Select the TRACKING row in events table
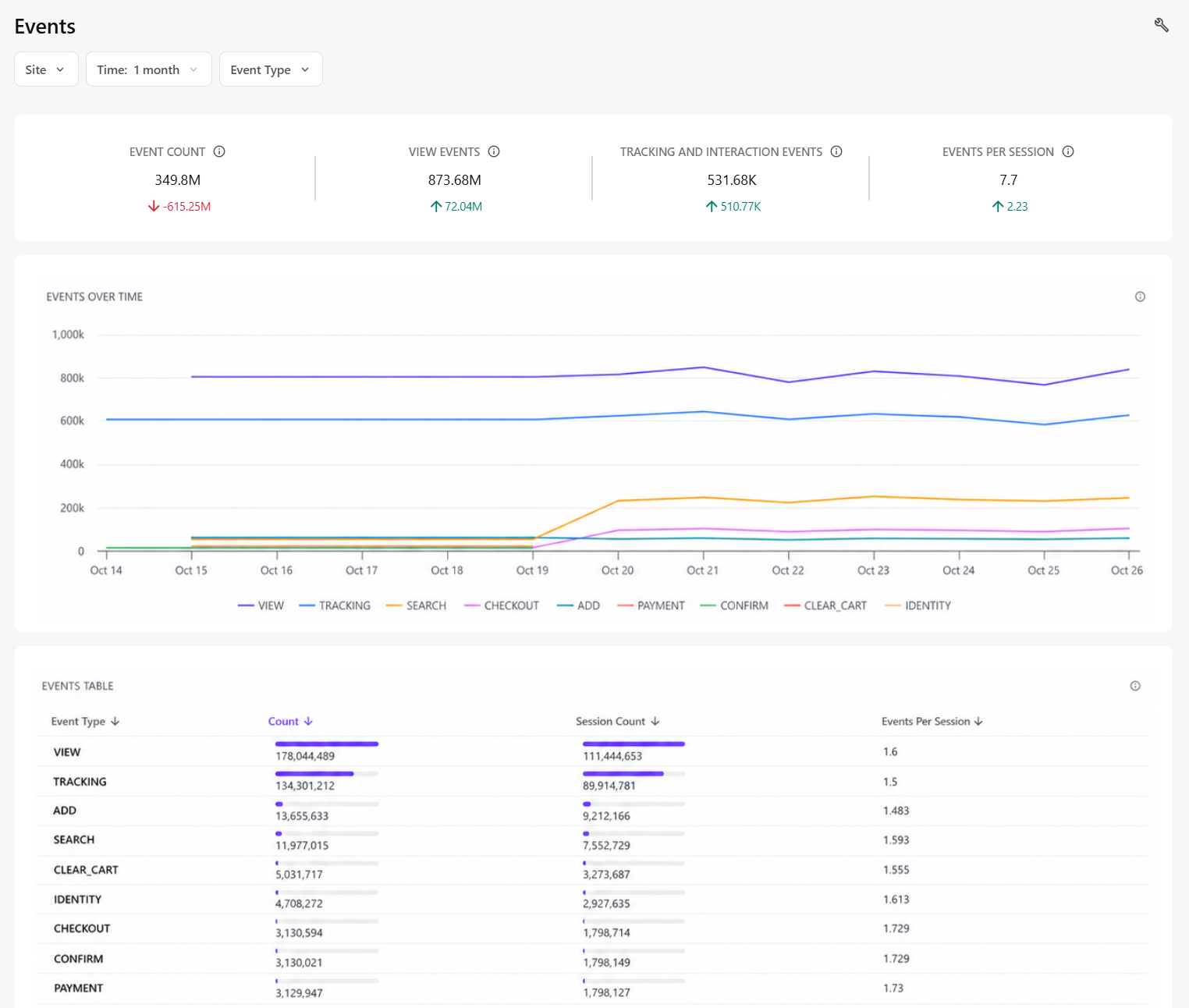The height and width of the screenshot is (1008, 1189). click(x=592, y=782)
